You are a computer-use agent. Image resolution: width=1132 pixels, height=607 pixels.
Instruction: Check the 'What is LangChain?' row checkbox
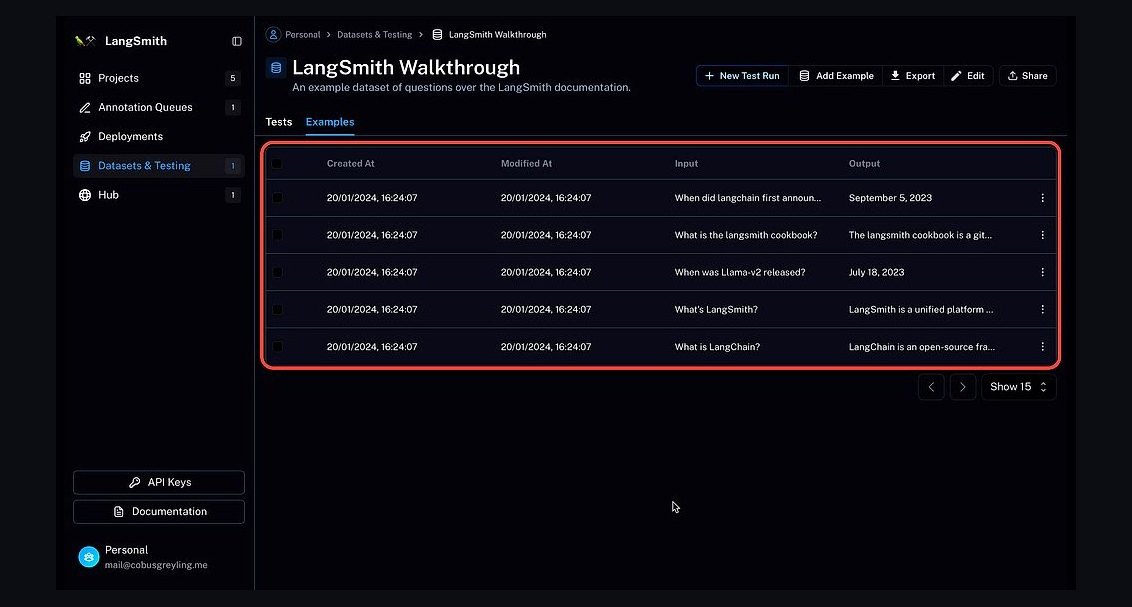[277, 347]
